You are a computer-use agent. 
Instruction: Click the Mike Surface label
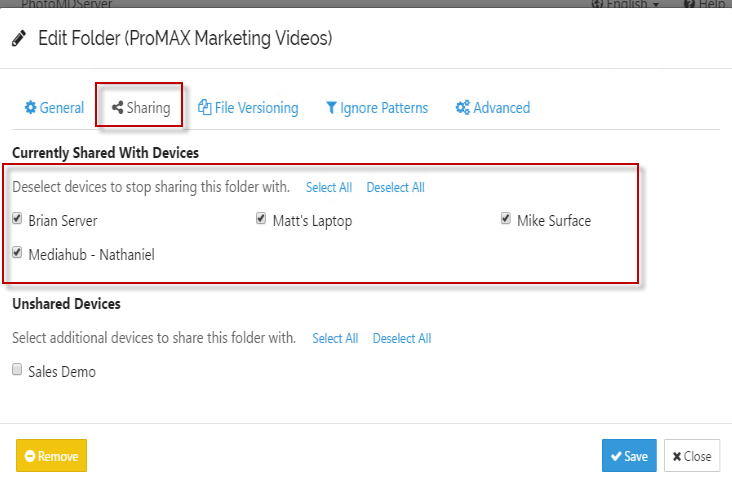pyautogui.click(x=554, y=220)
